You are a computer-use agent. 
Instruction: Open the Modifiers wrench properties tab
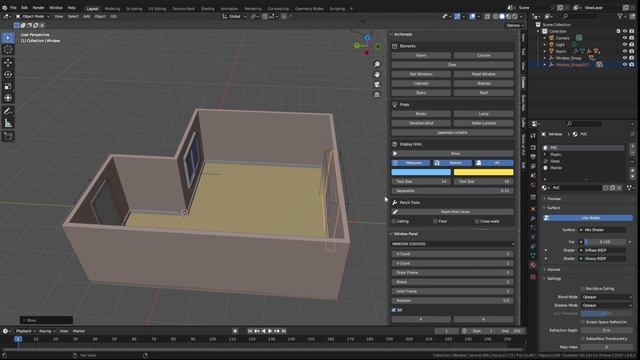533,218
